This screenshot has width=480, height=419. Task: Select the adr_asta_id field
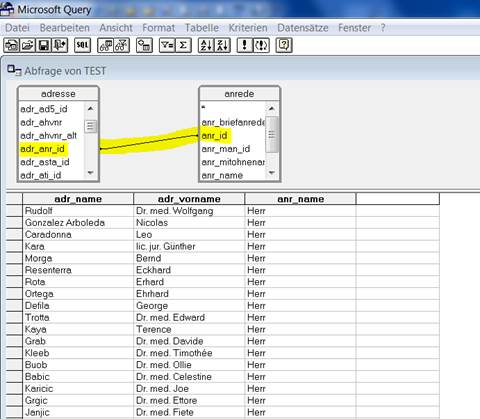pos(45,162)
